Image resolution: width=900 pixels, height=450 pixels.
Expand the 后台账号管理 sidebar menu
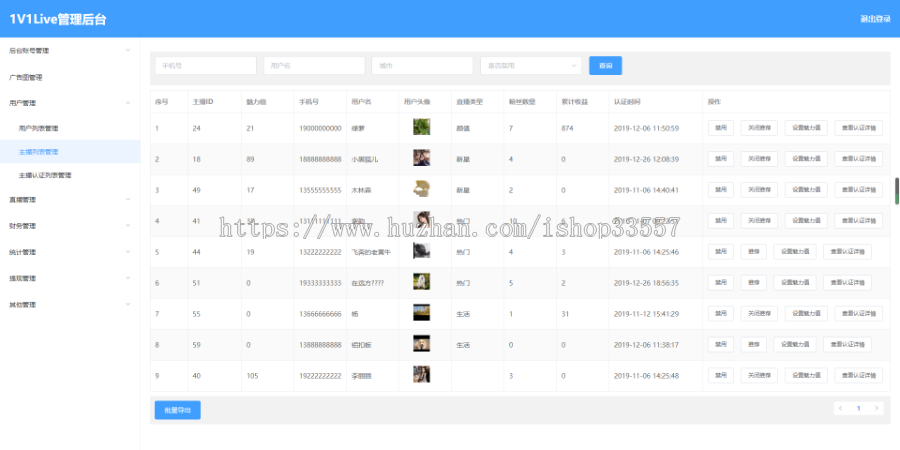tap(70, 51)
